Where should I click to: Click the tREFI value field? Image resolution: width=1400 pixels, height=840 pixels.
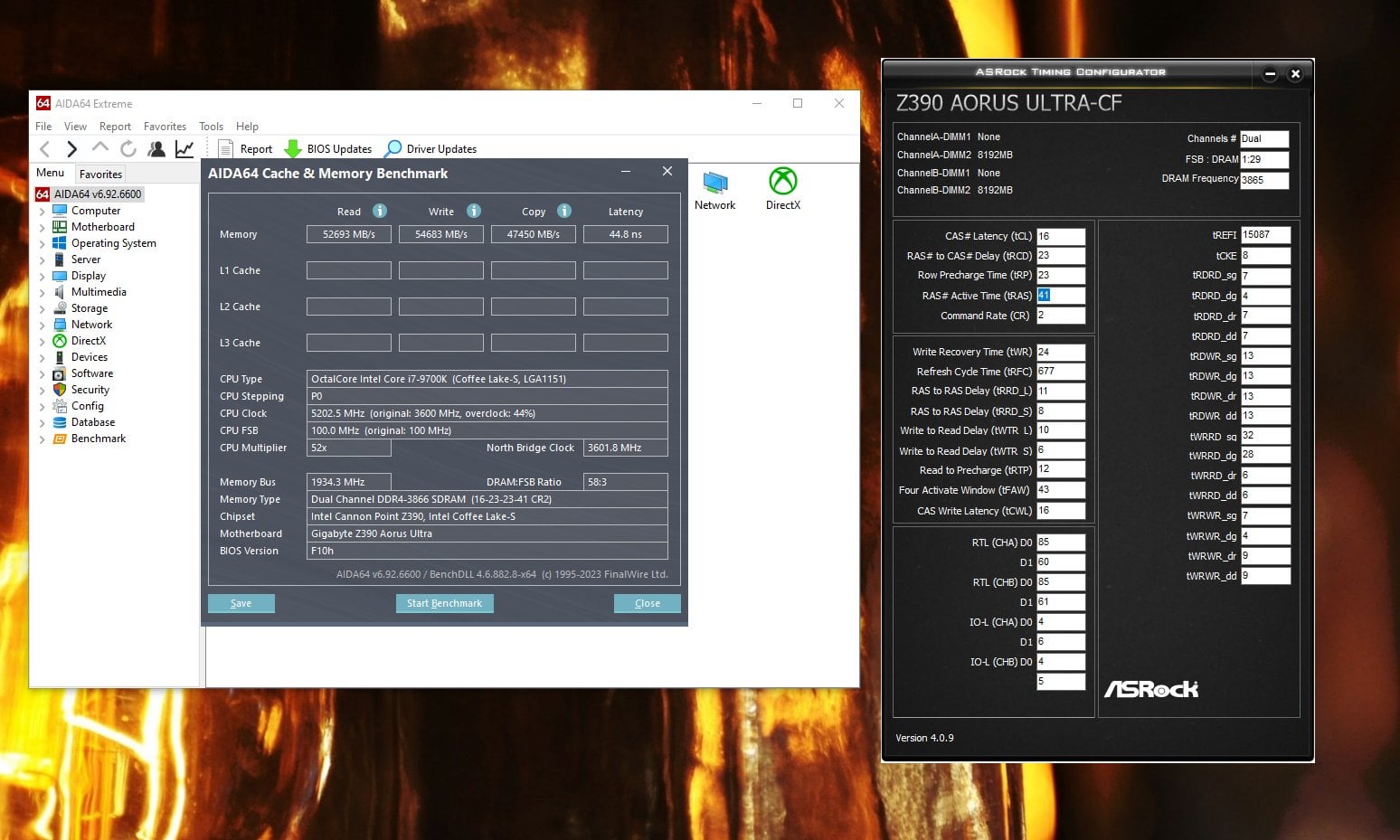coord(1265,235)
